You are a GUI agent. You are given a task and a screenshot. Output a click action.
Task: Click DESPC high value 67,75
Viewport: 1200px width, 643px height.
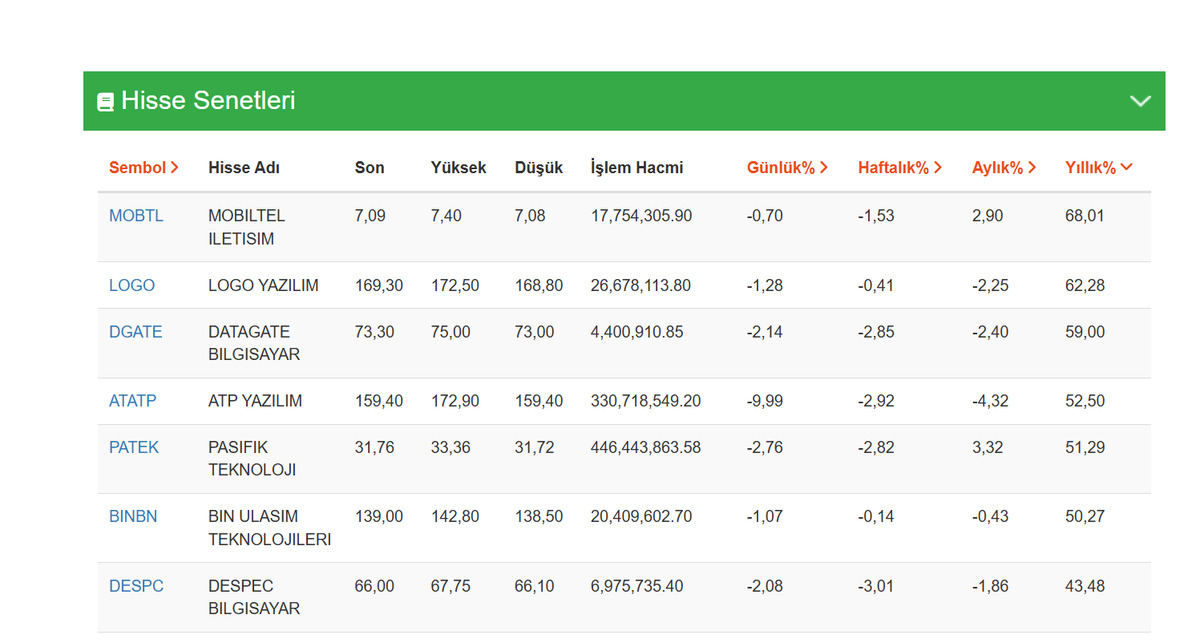coord(451,586)
